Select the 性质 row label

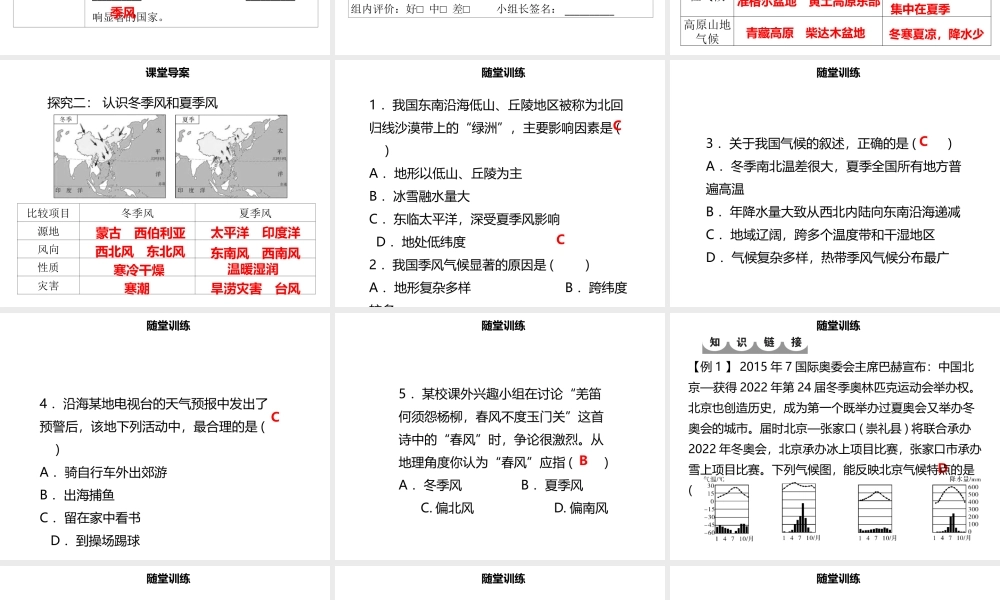tap(48, 267)
